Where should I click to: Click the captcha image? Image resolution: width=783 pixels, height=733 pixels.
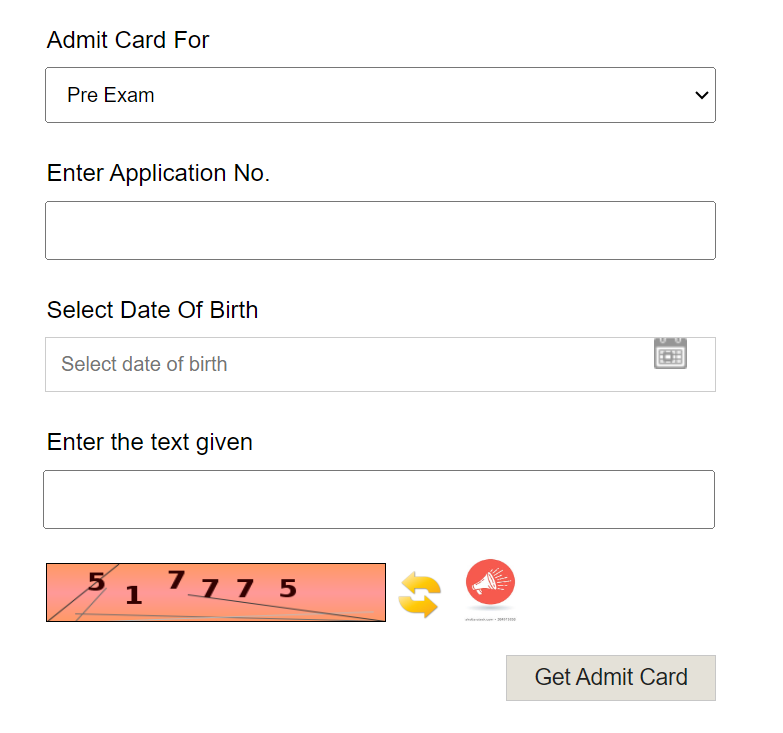[216, 592]
